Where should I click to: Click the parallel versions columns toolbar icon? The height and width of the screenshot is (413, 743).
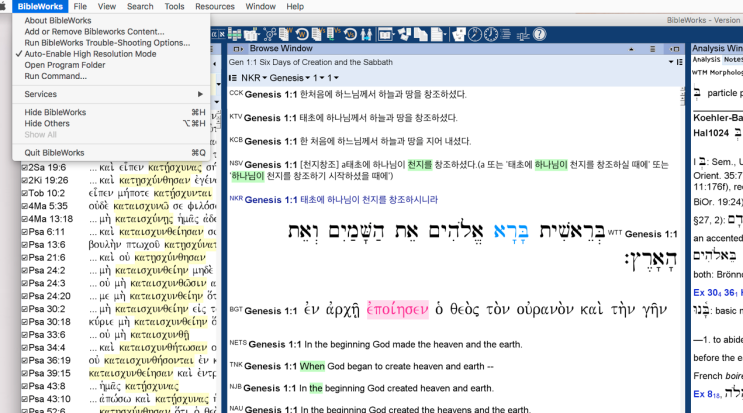point(235,34)
